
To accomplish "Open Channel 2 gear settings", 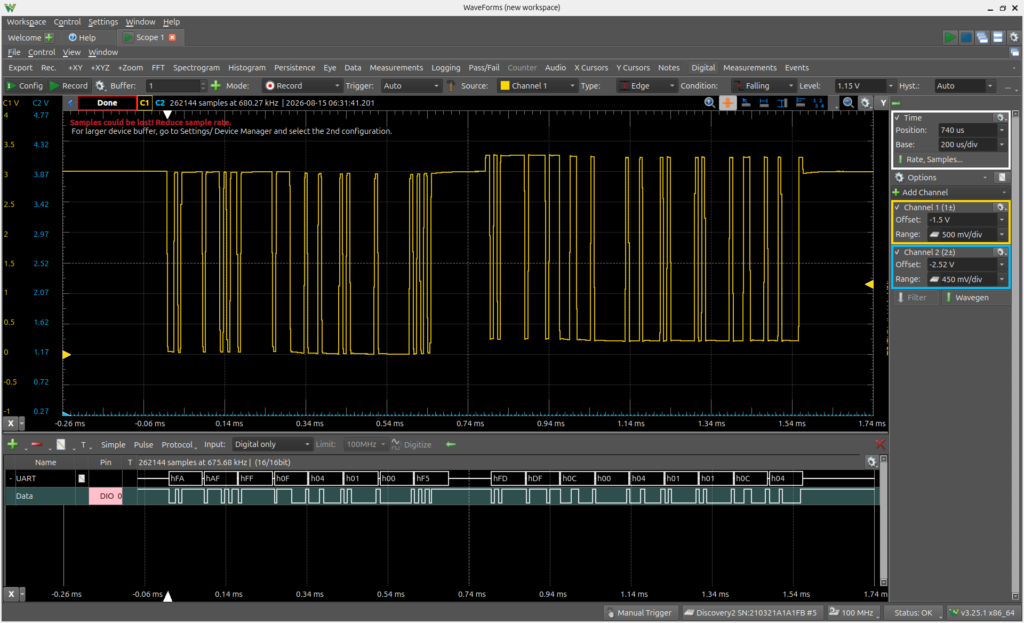I will (x=1000, y=252).
